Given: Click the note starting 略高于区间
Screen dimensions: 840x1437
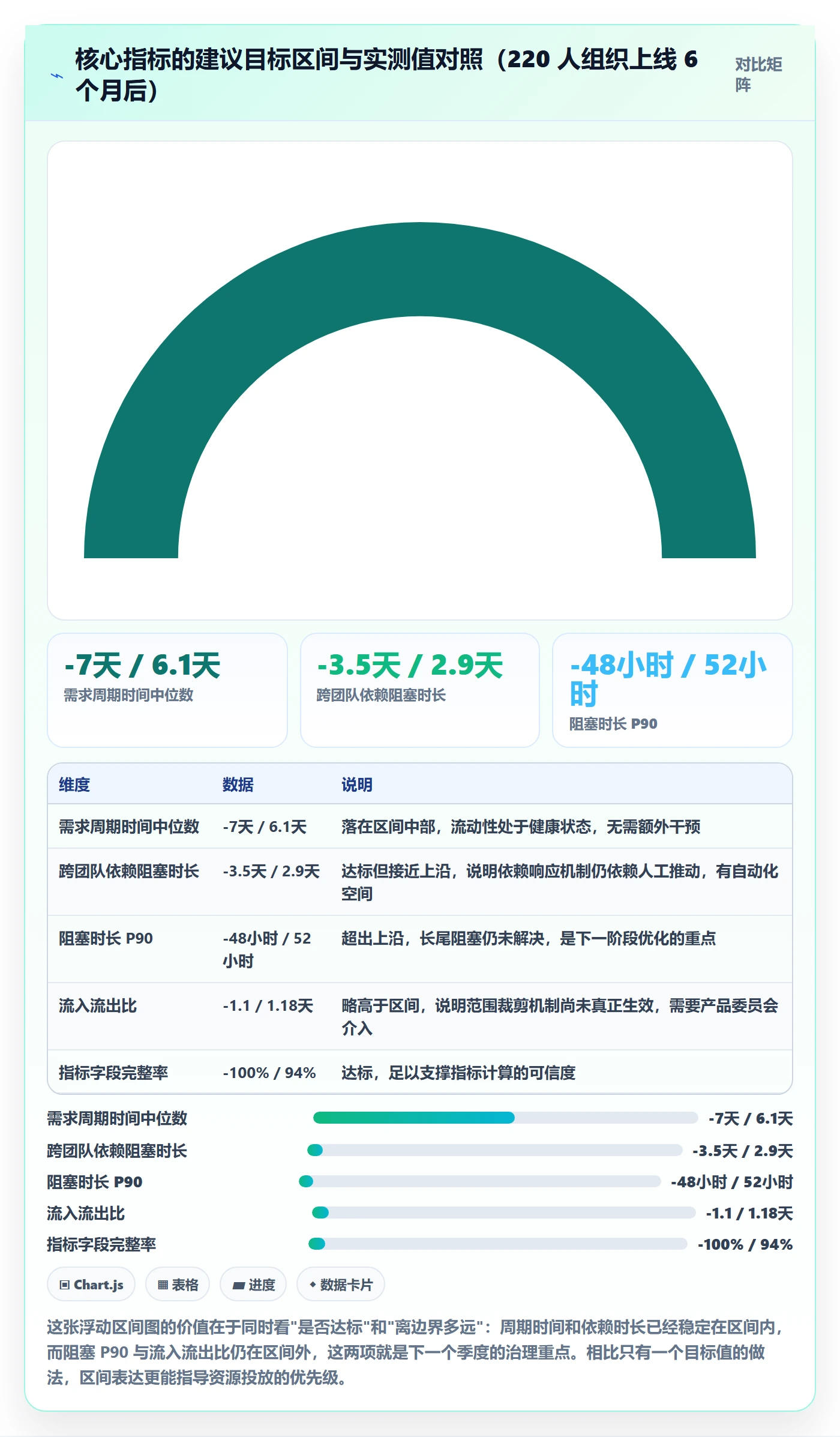Looking at the screenshot, I should pos(560,1017).
